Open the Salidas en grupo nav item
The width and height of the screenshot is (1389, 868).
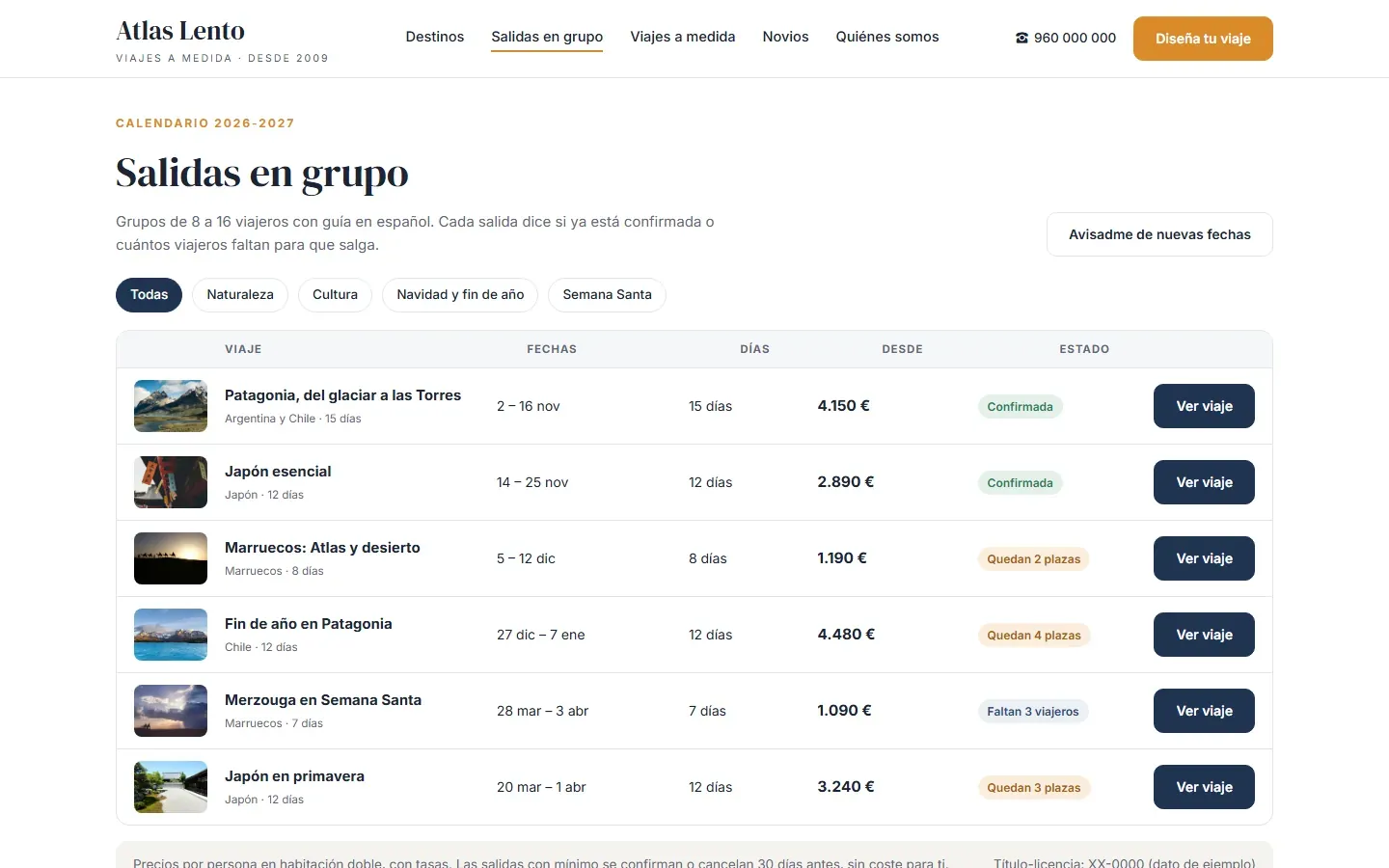click(547, 37)
